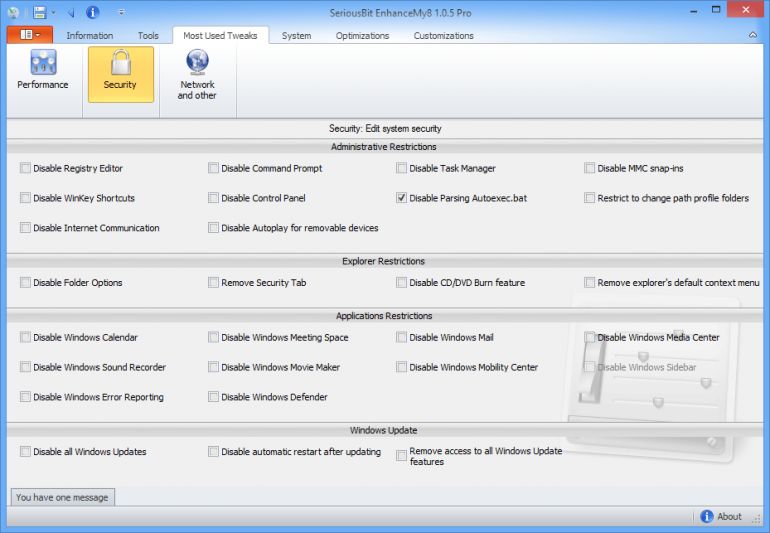Click the About info icon in status bar
This screenshot has width=770, height=533.
pos(707,516)
